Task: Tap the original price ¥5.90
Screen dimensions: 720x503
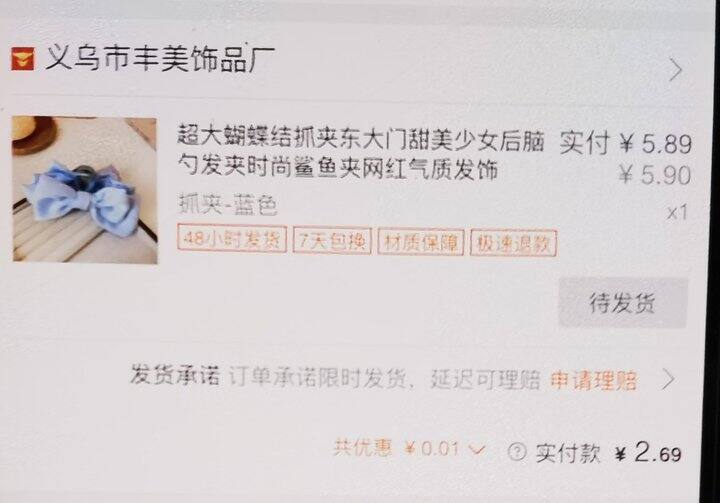Action: point(654,175)
